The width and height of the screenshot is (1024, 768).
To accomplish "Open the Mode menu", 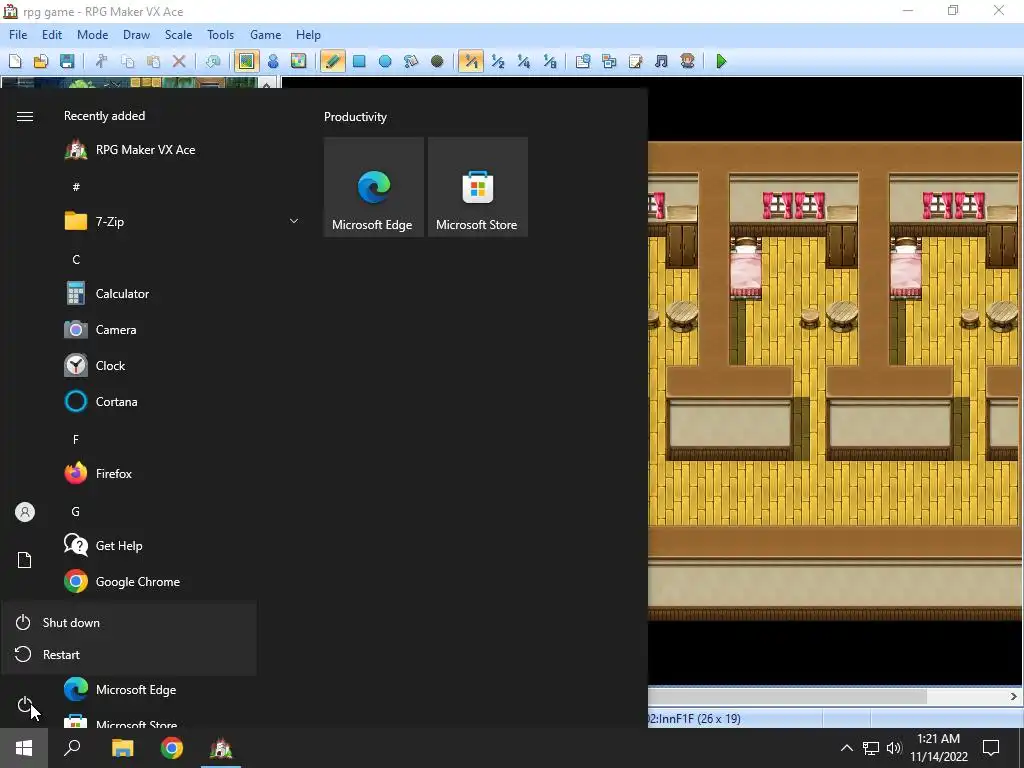I will click(93, 35).
